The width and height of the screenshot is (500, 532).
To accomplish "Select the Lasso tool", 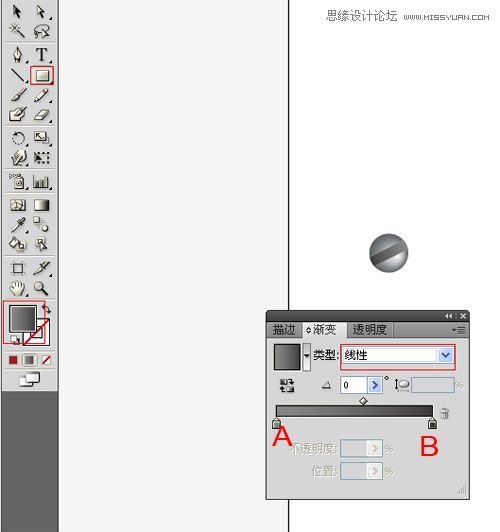I will point(41,31).
